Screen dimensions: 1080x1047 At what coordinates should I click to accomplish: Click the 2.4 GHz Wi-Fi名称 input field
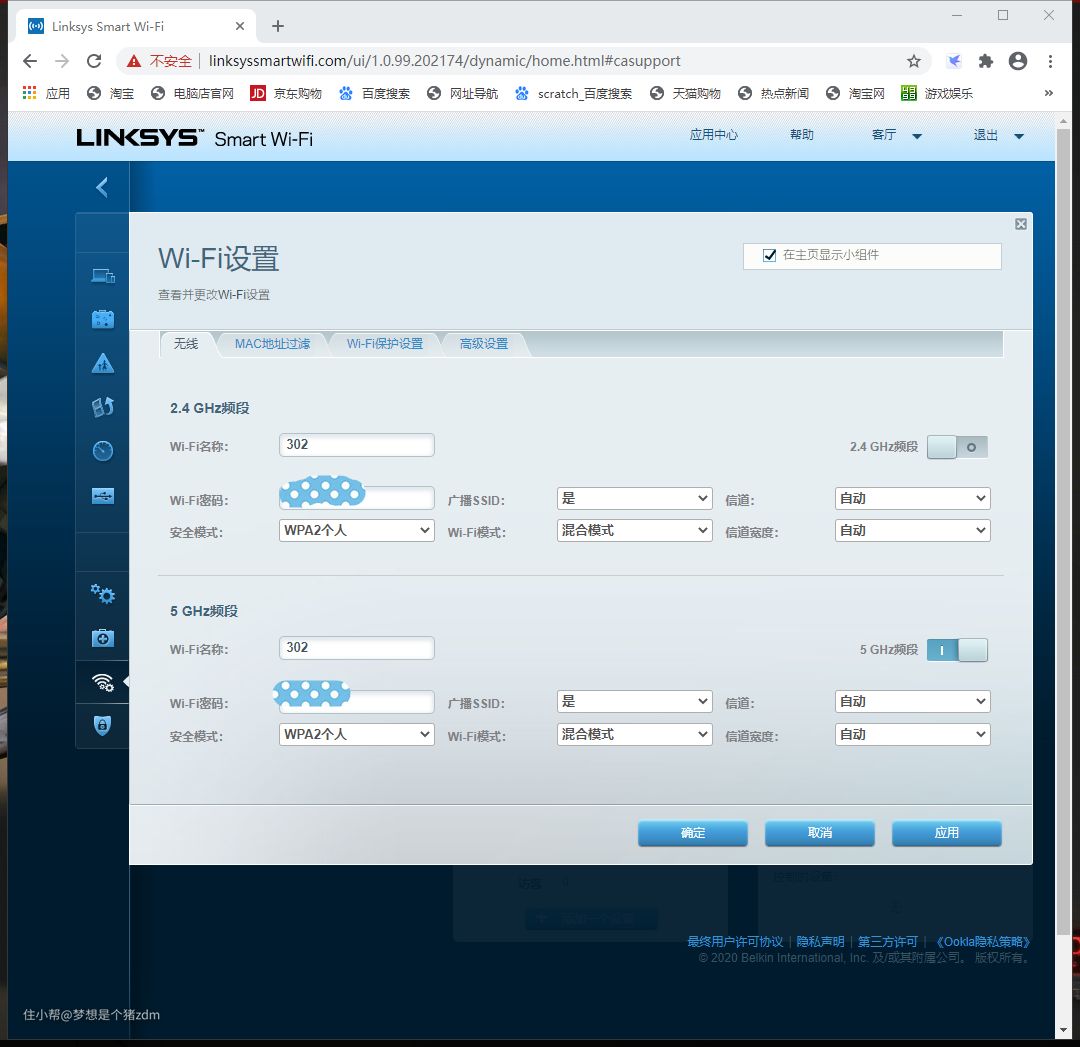coord(356,445)
